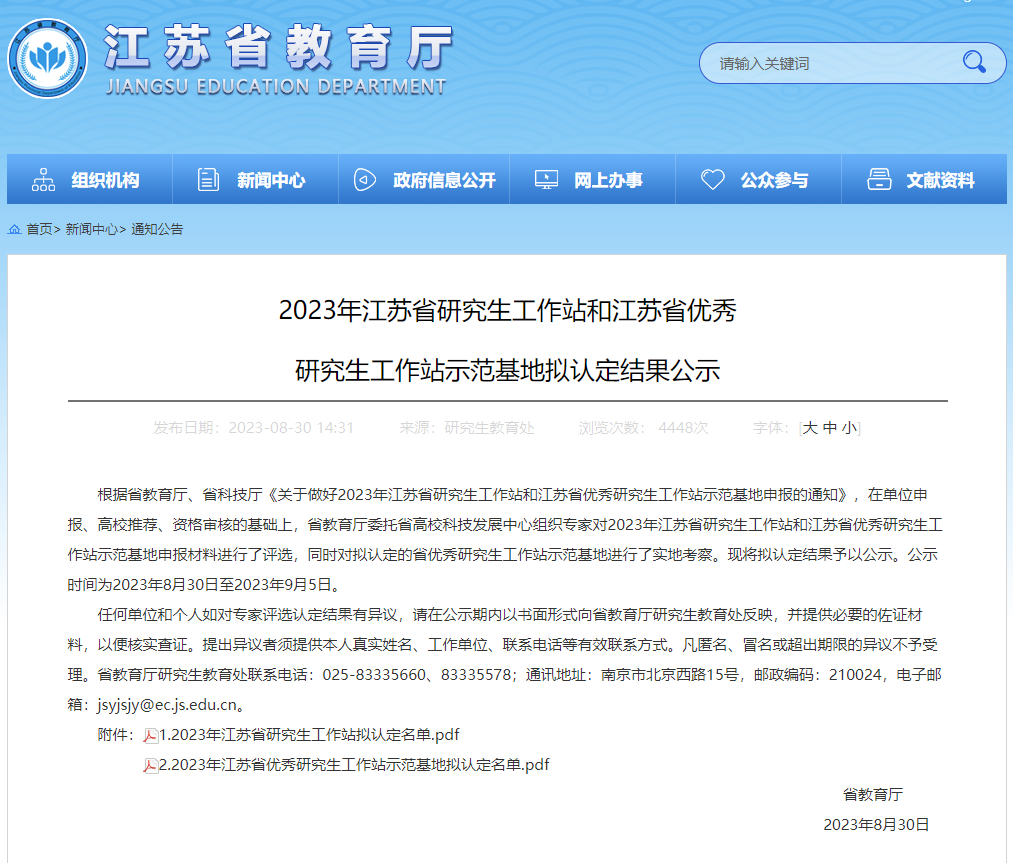1013x863 pixels.
Task: Click the organization chart icon beside 组织机构
Action: [x=43, y=180]
